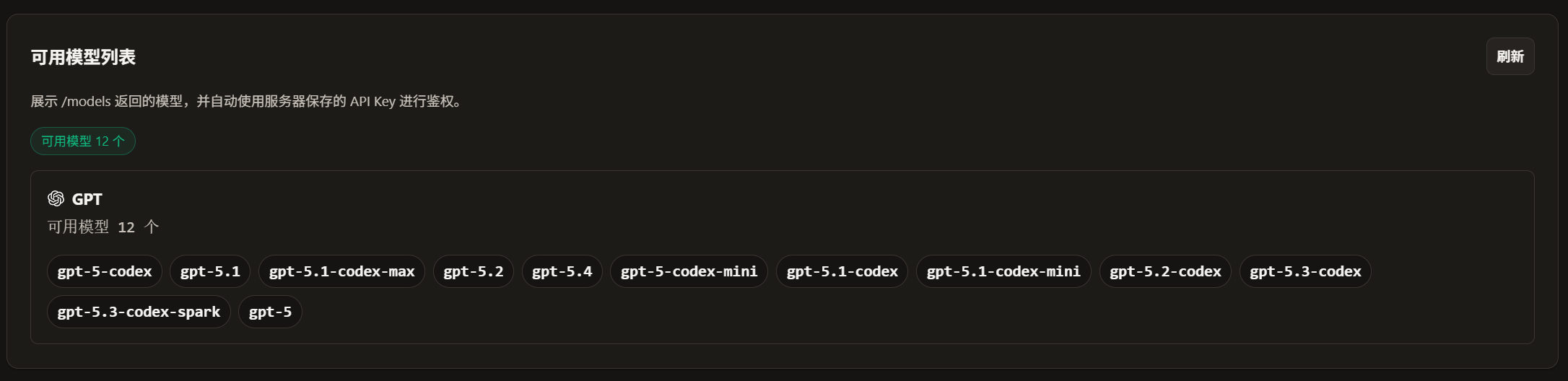The height and width of the screenshot is (381, 1568).
Task: Click the OpenAI GPT logo icon
Action: [56, 198]
